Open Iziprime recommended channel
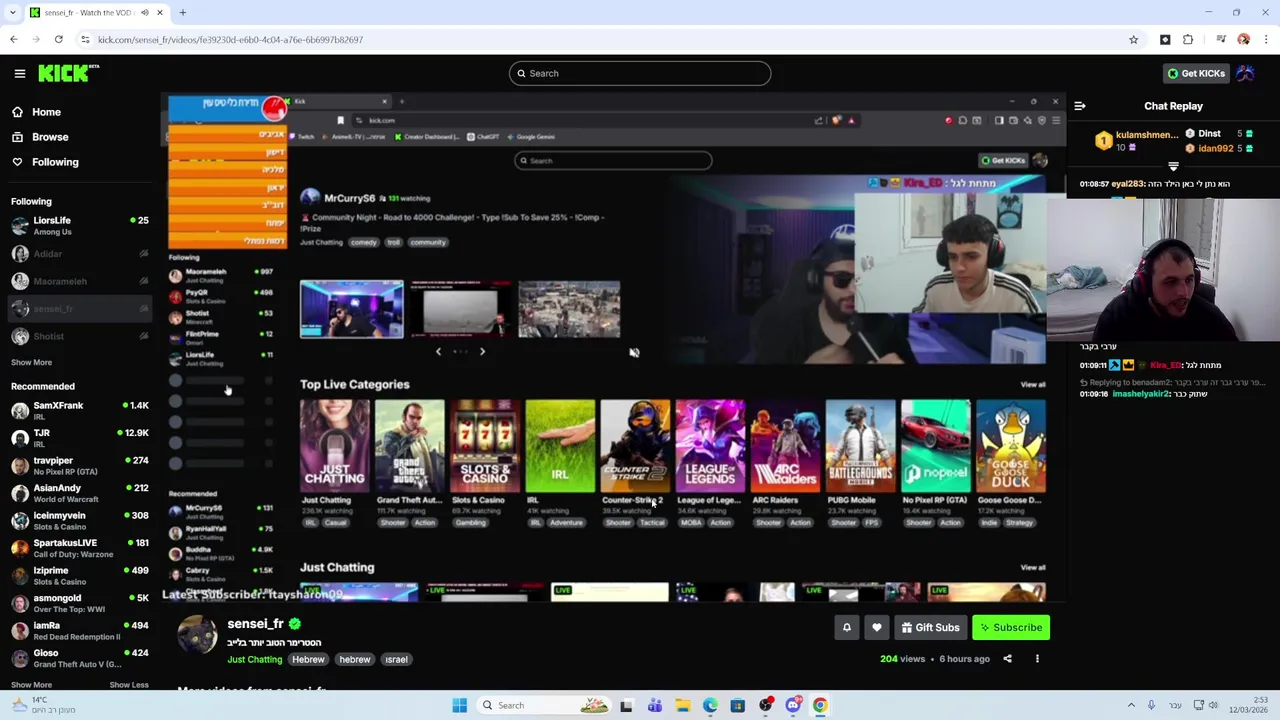 [x=80, y=575]
